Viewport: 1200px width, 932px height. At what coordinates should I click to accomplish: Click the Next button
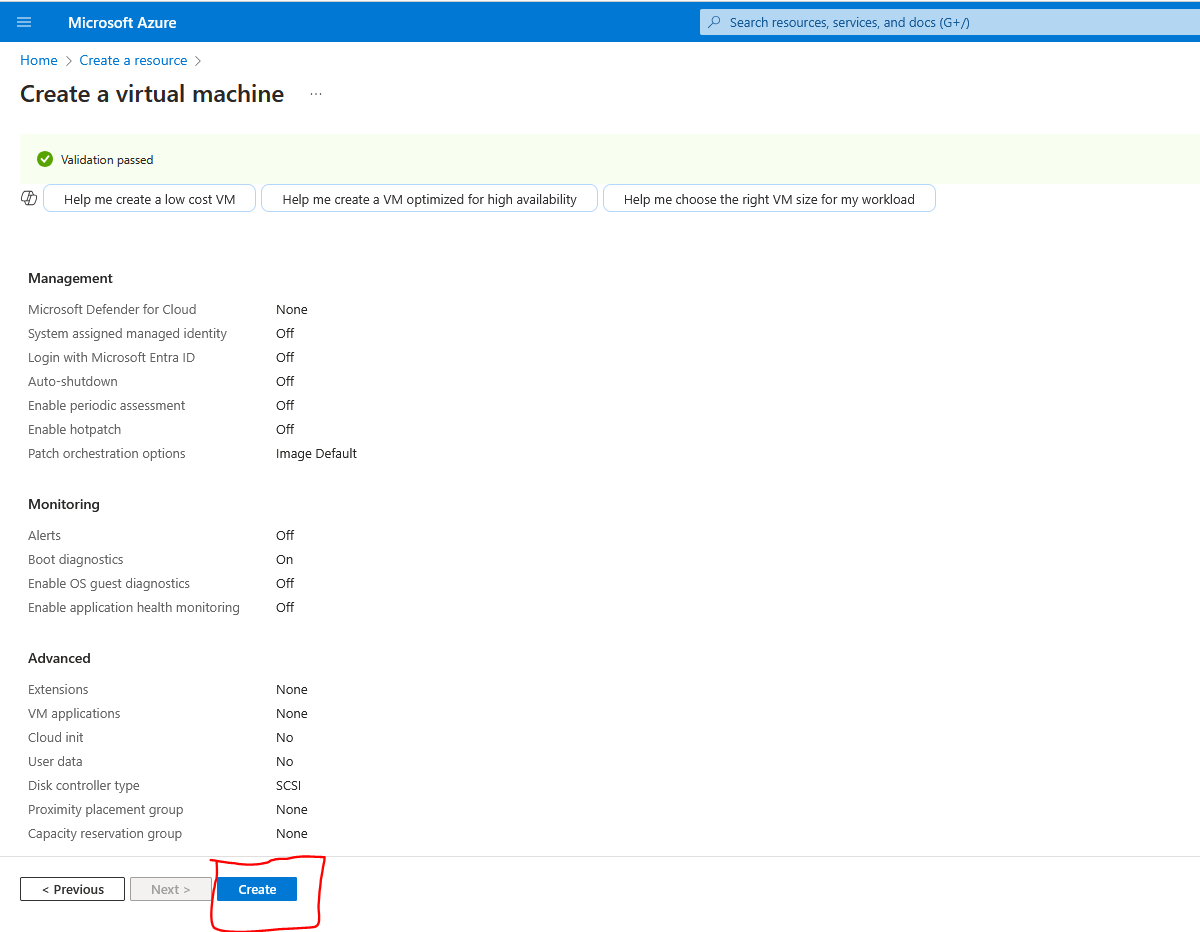[x=171, y=889]
